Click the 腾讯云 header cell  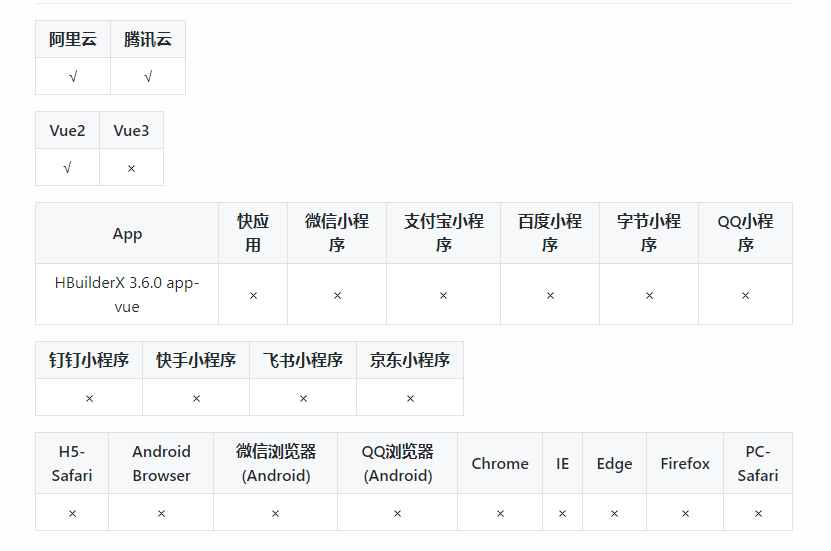(148, 39)
